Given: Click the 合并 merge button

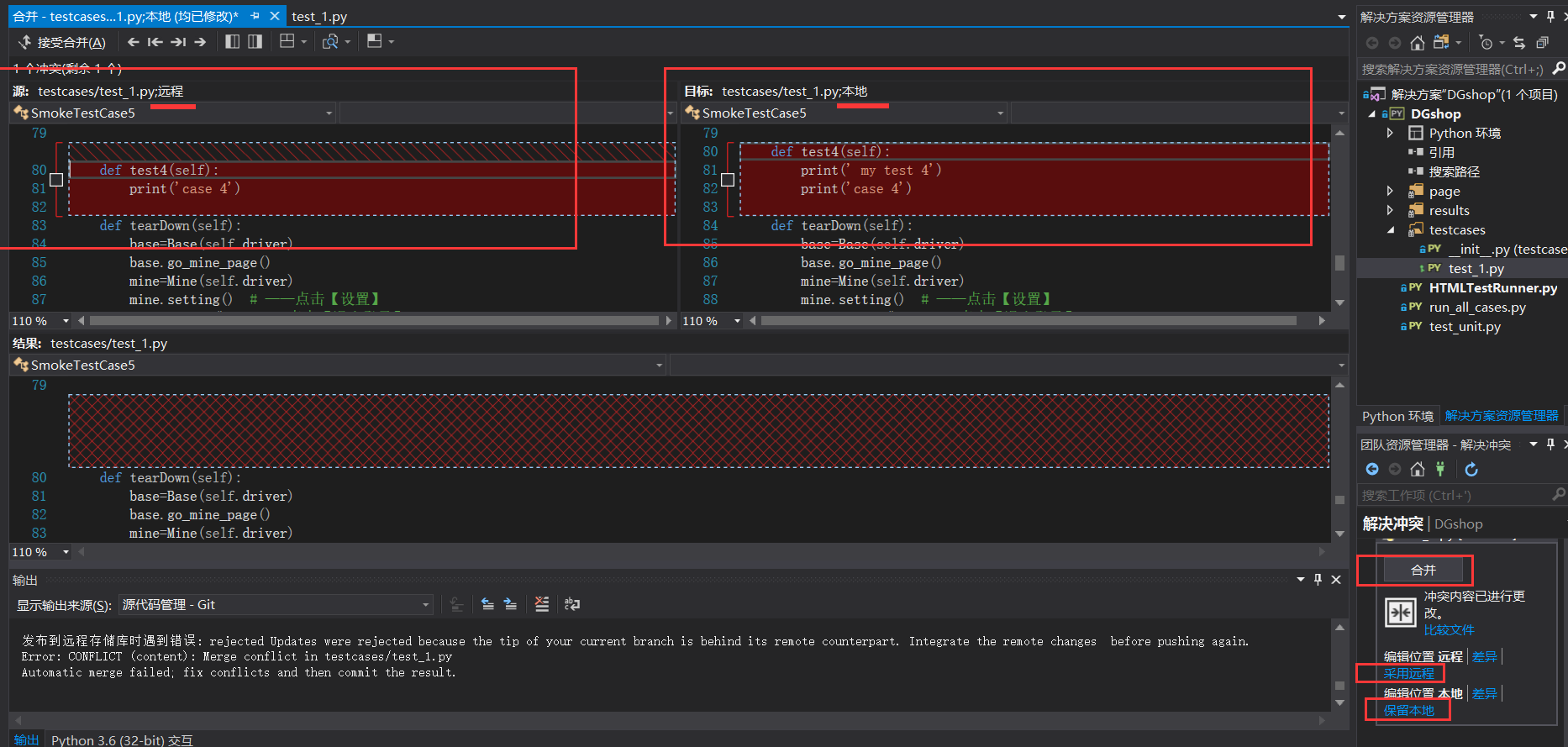Looking at the screenshot, I should 1423,570.
